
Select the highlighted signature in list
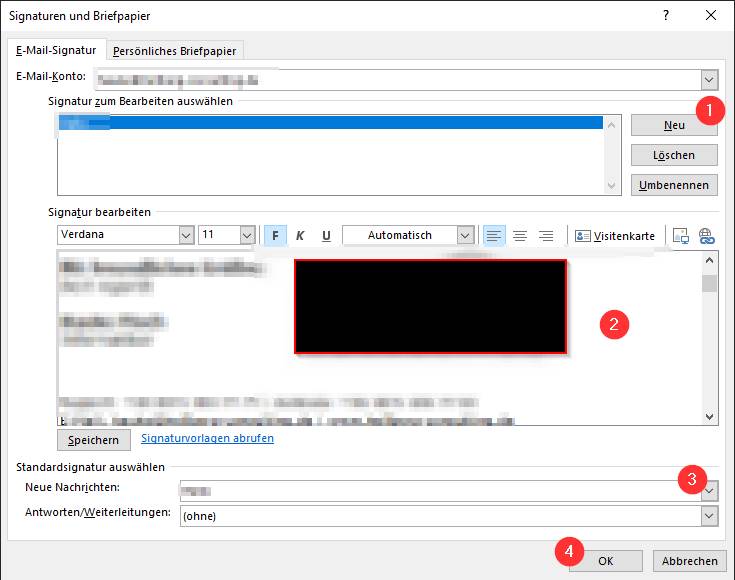pyautogui.click(x=330, y=122)
